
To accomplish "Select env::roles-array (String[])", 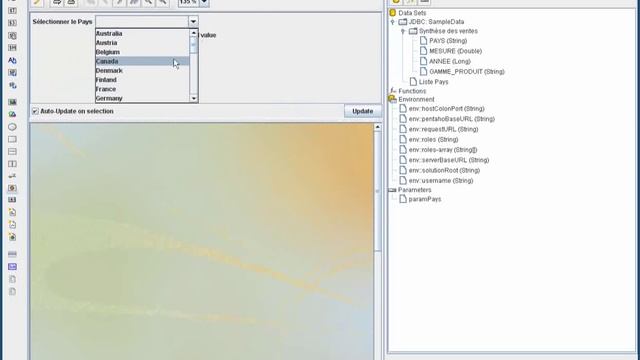I will point(442,150).
